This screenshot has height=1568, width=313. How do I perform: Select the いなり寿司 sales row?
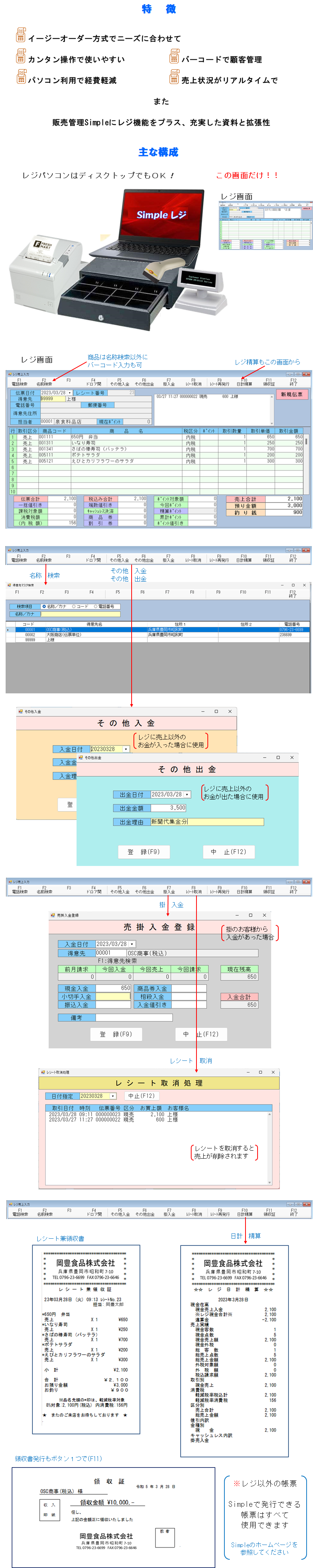pyautogui.click(x=156, y=443)
